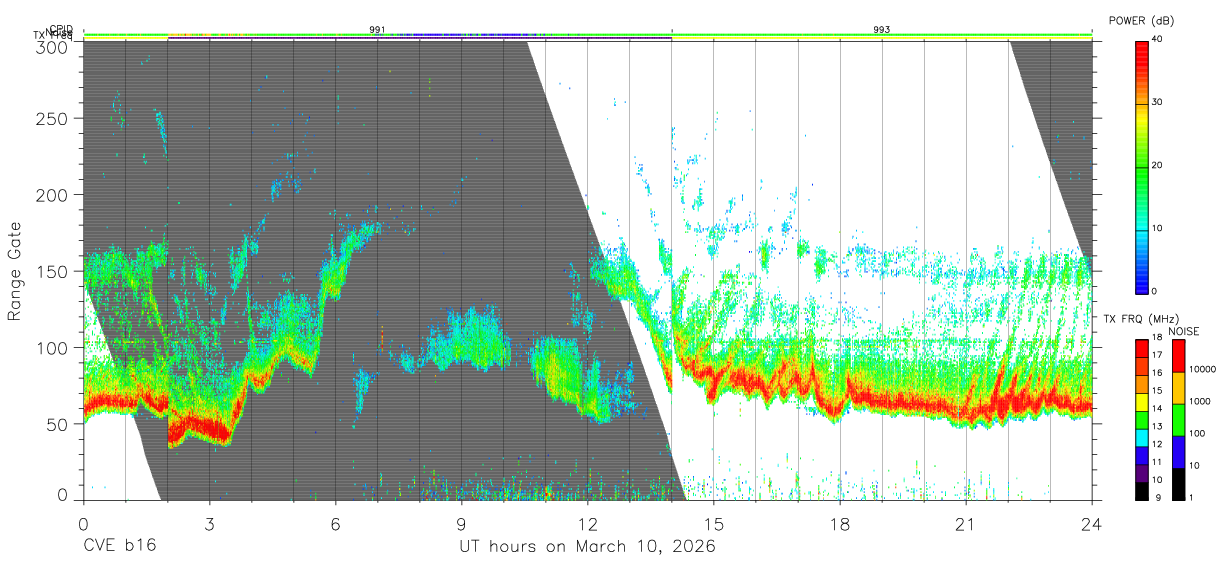Viewport: 1228px width, 567px height.
Task: Click the 0 label on the POWER scale
Action: pos(1155,291)
